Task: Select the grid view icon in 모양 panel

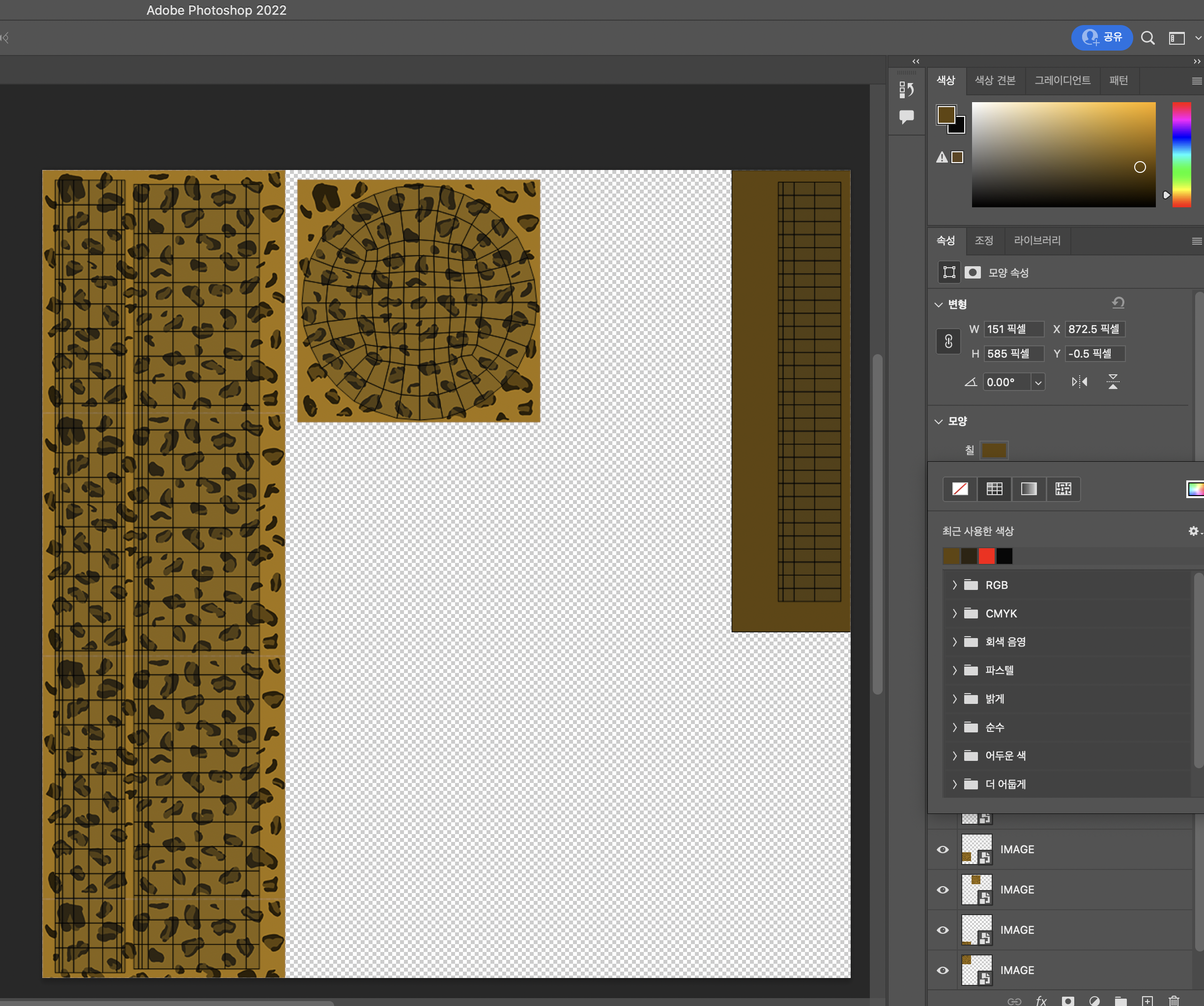Action: pos(995,489)
